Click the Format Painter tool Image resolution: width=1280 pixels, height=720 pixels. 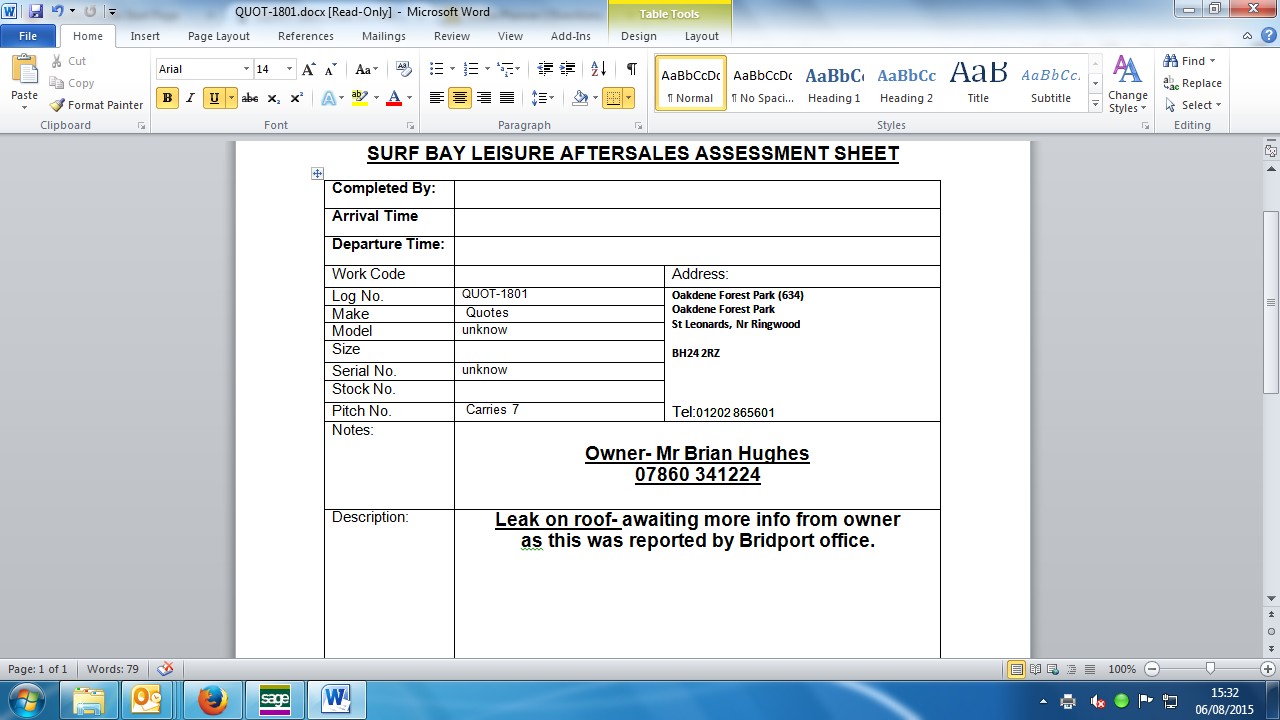click(x=97, y=105)
